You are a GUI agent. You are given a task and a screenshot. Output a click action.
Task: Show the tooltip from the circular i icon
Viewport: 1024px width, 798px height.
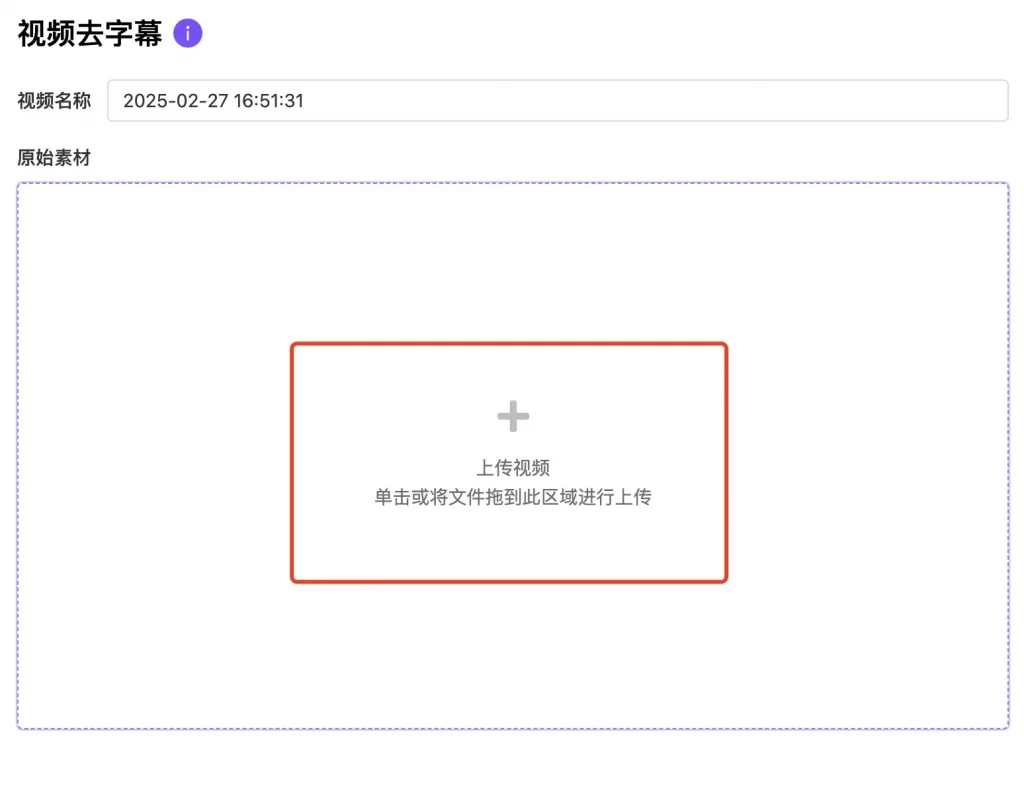[x=187, y=33]
